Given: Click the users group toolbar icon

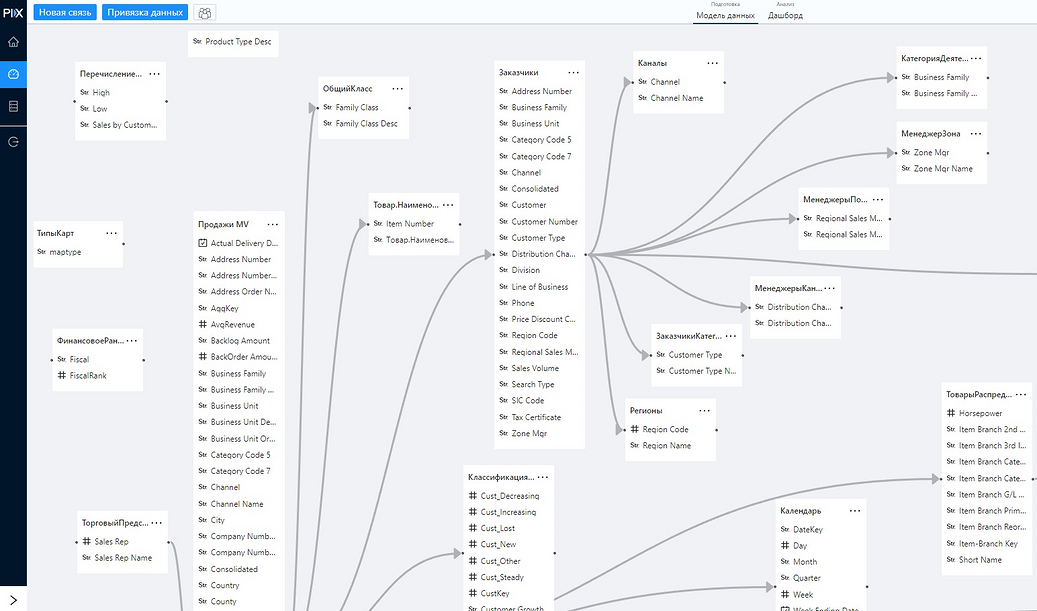Looking at the screenshot, I should (x=205, y=13).
